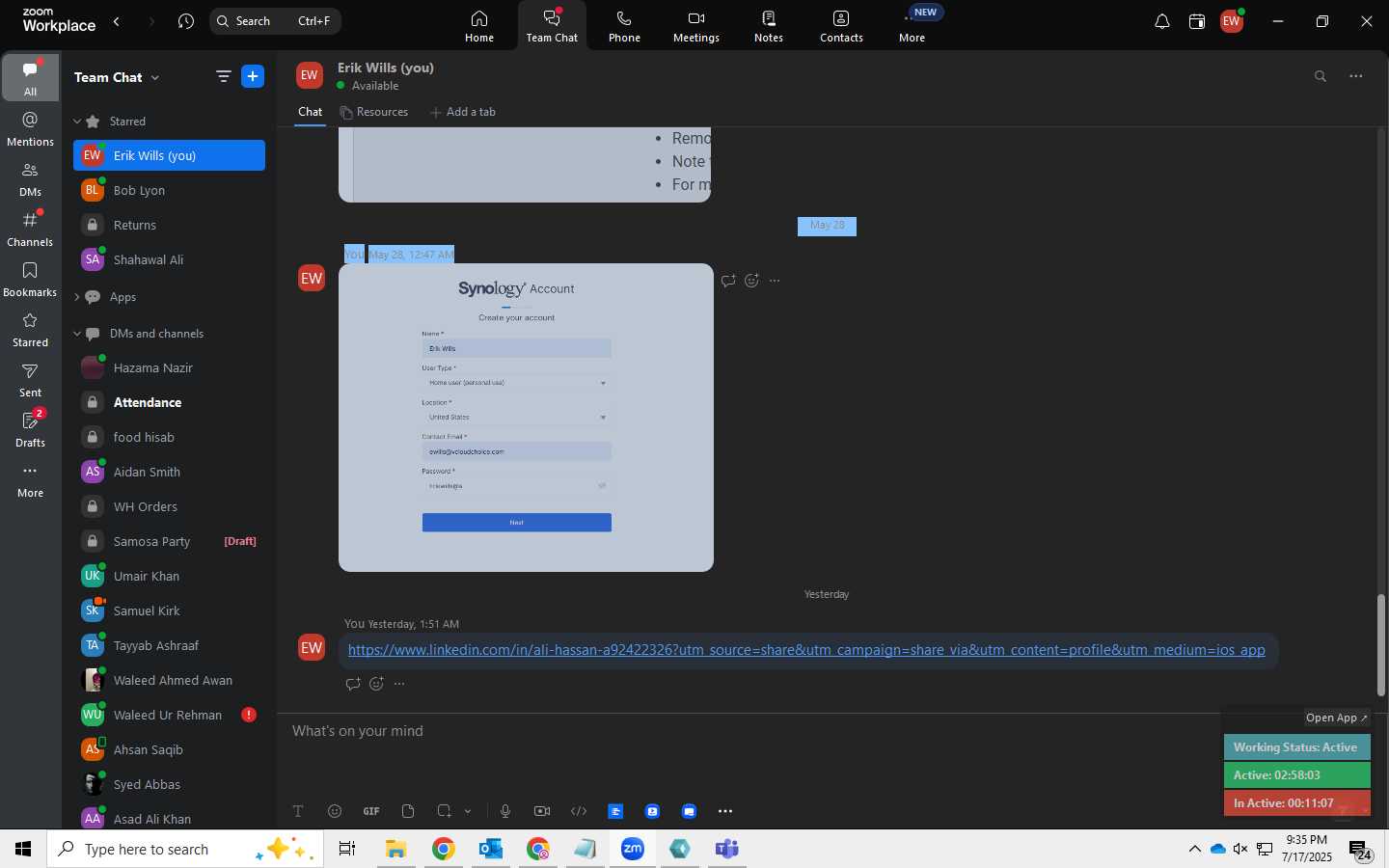Open the Home tab in top navigation
1389x868 pixels.
click(x=479, y=26)
